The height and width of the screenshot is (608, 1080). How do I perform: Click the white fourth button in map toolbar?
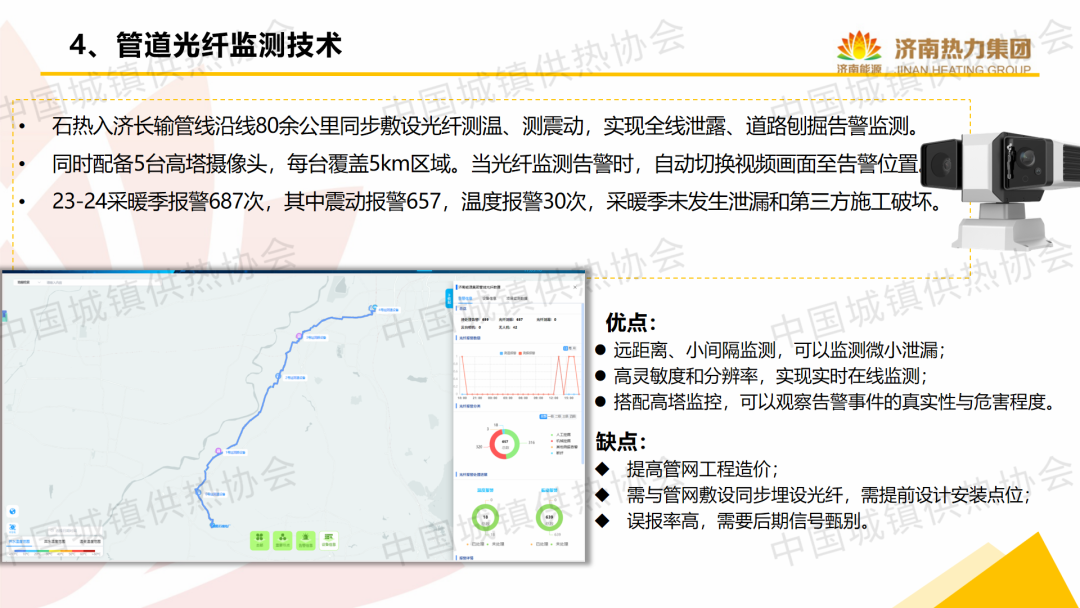(x=329, y=540)
